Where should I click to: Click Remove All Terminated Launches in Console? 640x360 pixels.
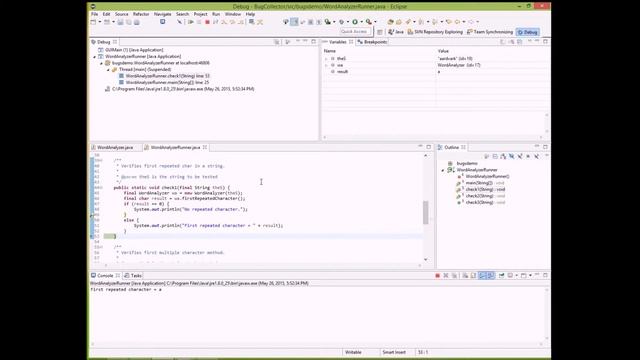click(x=454, y=276)
